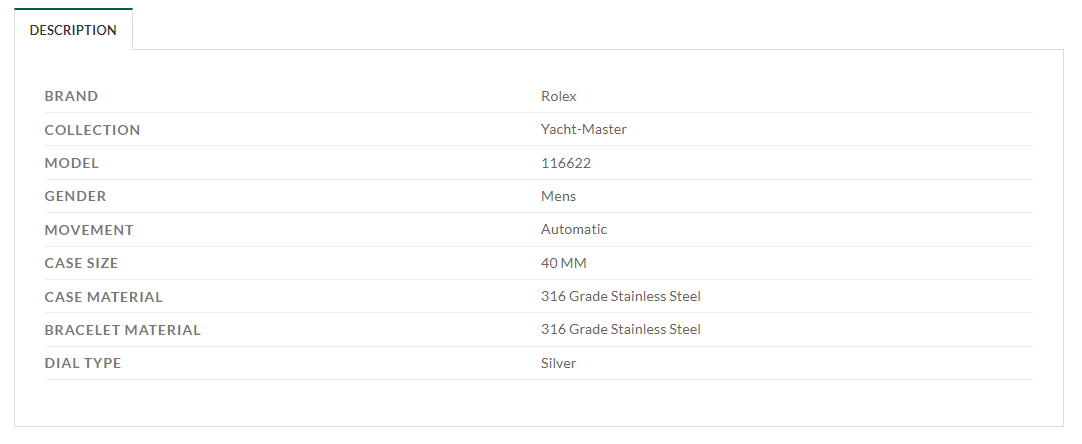Screen dimensions: 1082x444
Task: Select the Case Material stainless steel value
Action: [621, 297]
